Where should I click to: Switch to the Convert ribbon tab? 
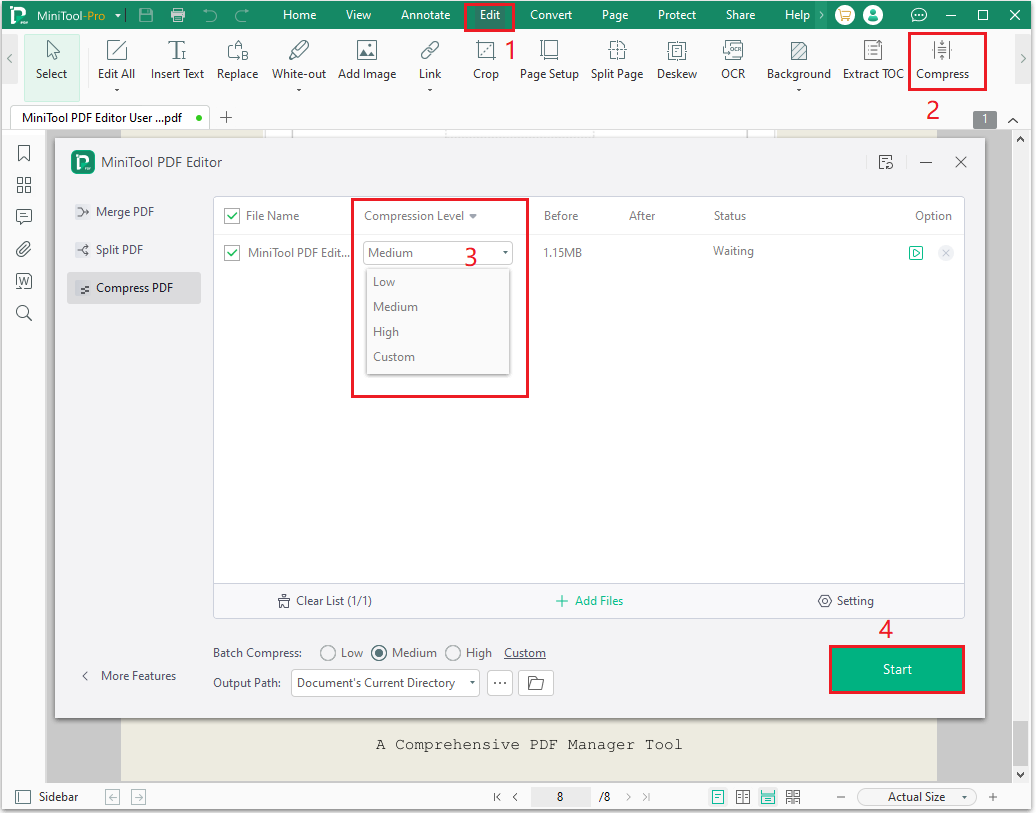[551, 14]
